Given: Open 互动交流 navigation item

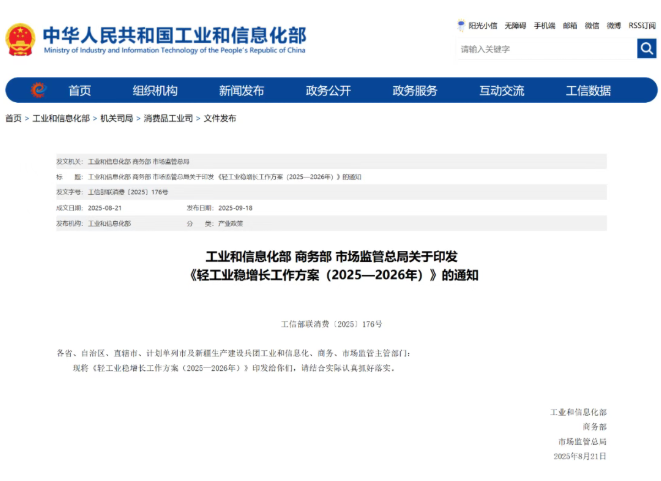Looking at the screenshot, I should tap(501, 91).
